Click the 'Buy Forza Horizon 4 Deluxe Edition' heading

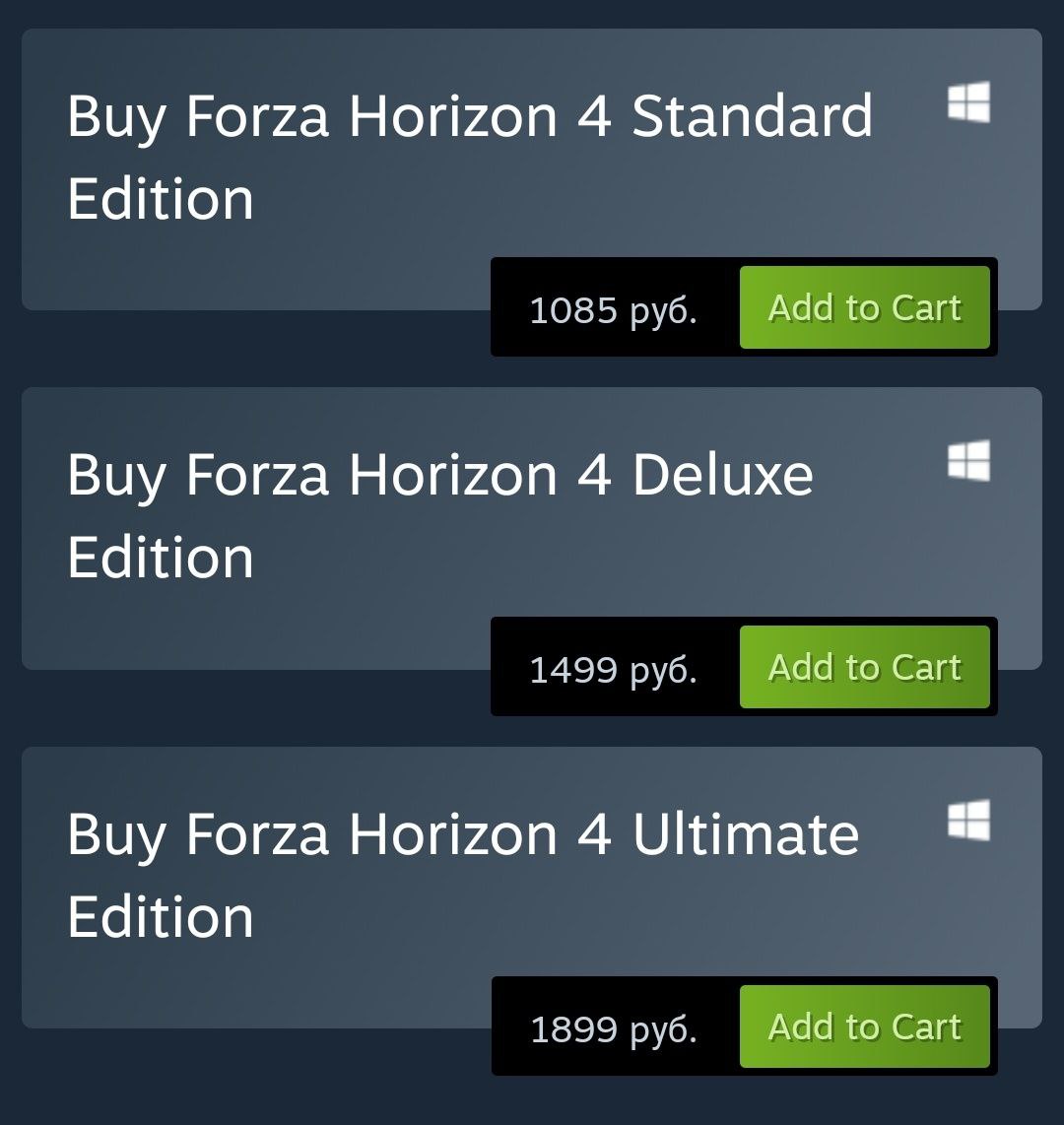(x=439, y=515)
